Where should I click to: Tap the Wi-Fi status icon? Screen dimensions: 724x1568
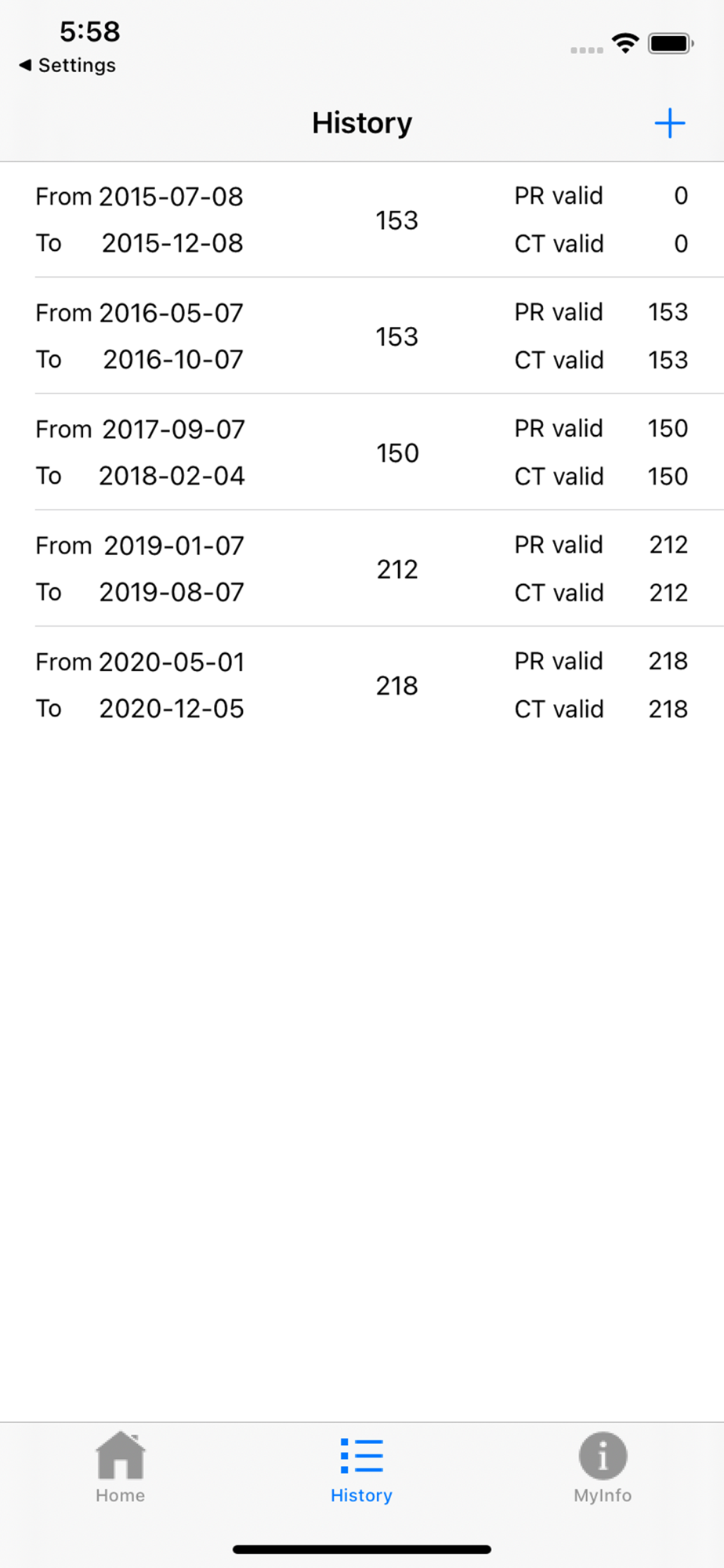(624, 43)
